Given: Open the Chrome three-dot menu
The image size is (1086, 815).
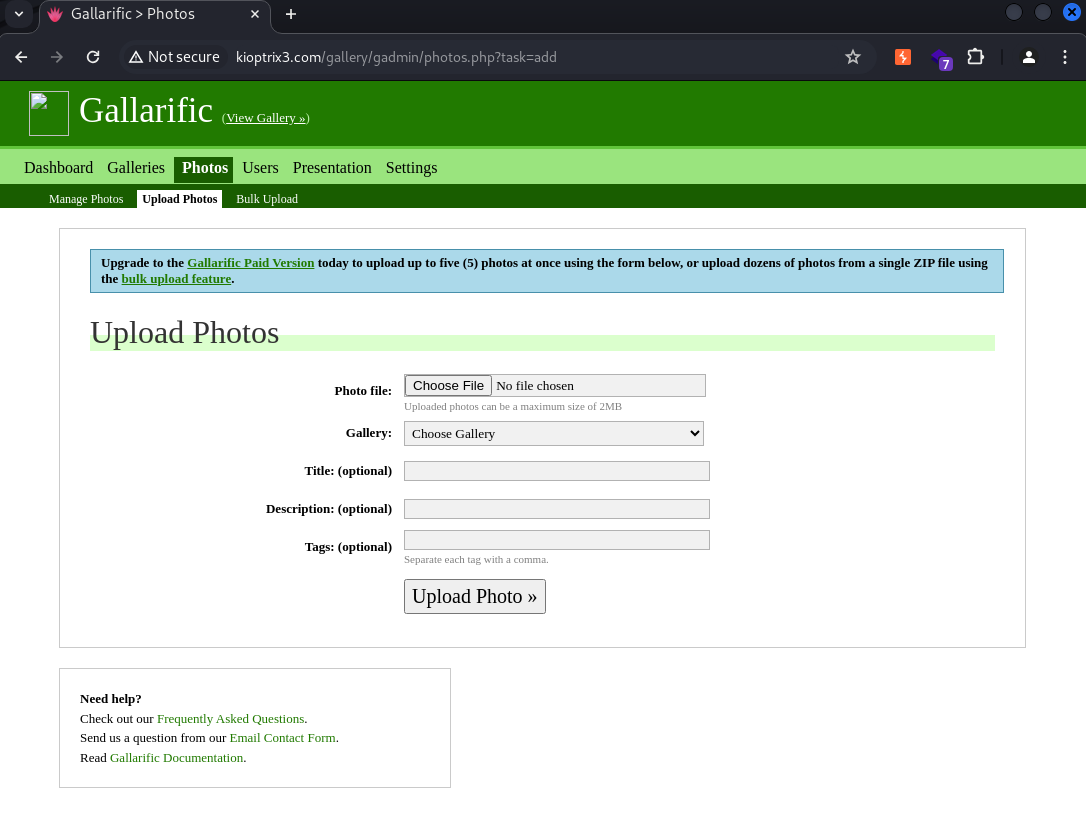Looking at the screenshot, I should (x=1065, y=57).
